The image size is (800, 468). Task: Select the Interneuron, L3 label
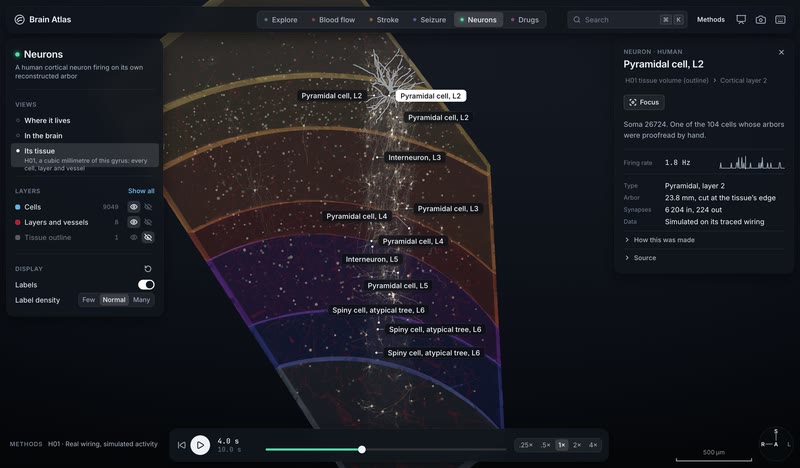click(414, 158)
